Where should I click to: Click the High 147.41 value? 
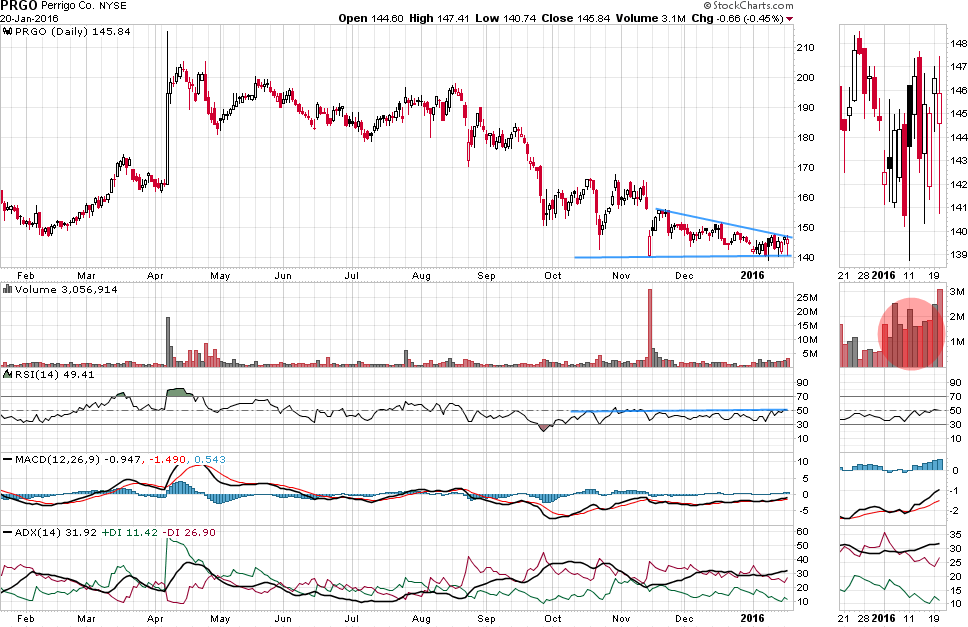tap(439, 19)
